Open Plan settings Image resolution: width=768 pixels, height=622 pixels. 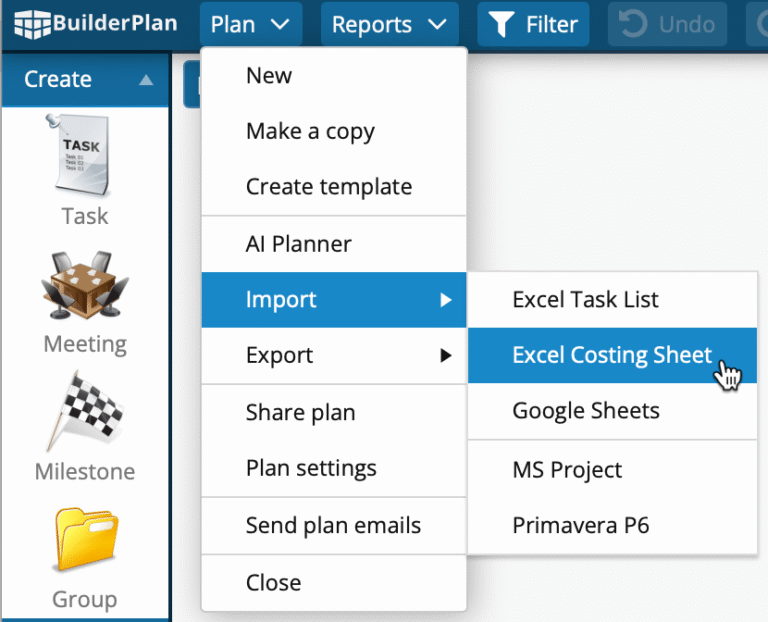[x=311, y=468]
